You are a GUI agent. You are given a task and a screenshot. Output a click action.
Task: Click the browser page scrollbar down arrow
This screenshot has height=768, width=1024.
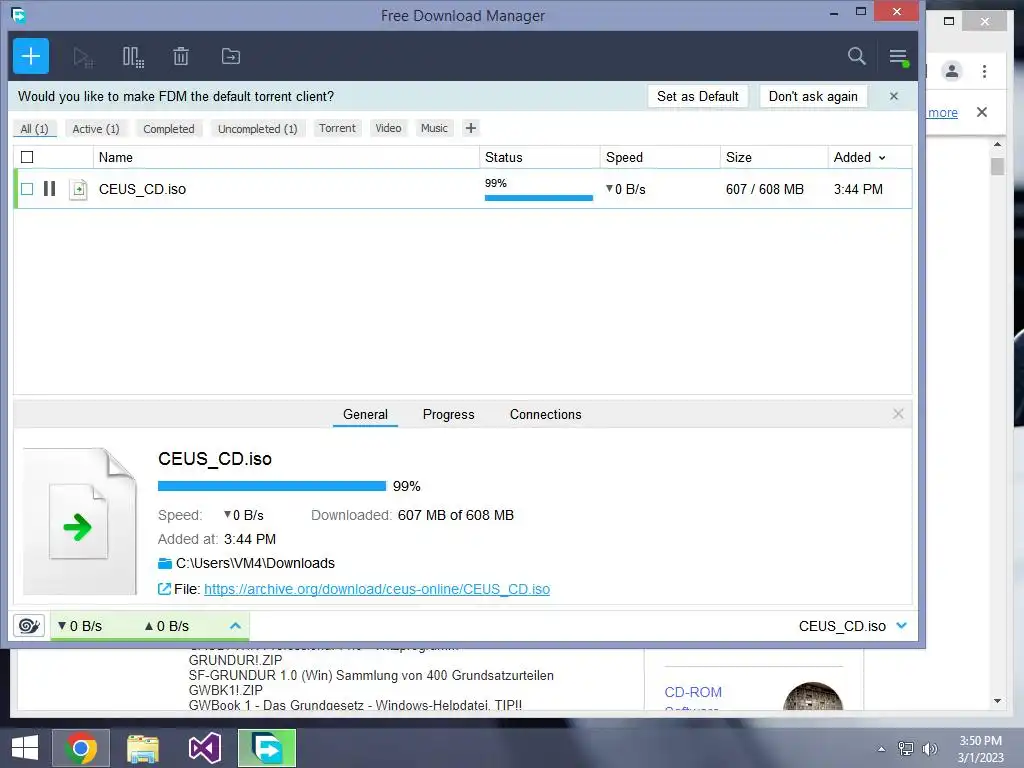pyautogui.click(x=997, y=701)
